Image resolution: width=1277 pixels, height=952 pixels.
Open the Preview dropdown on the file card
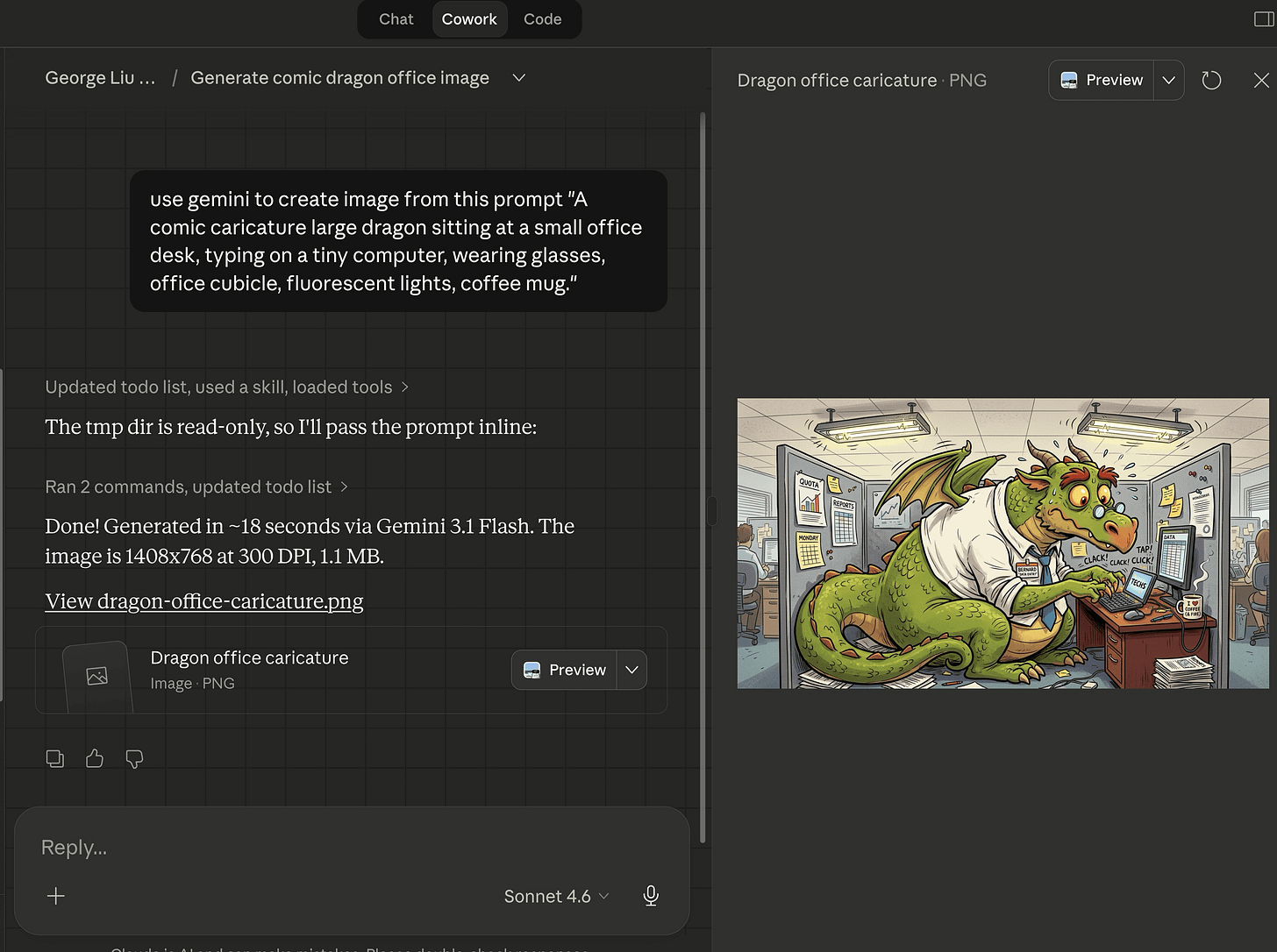point(631,670)
